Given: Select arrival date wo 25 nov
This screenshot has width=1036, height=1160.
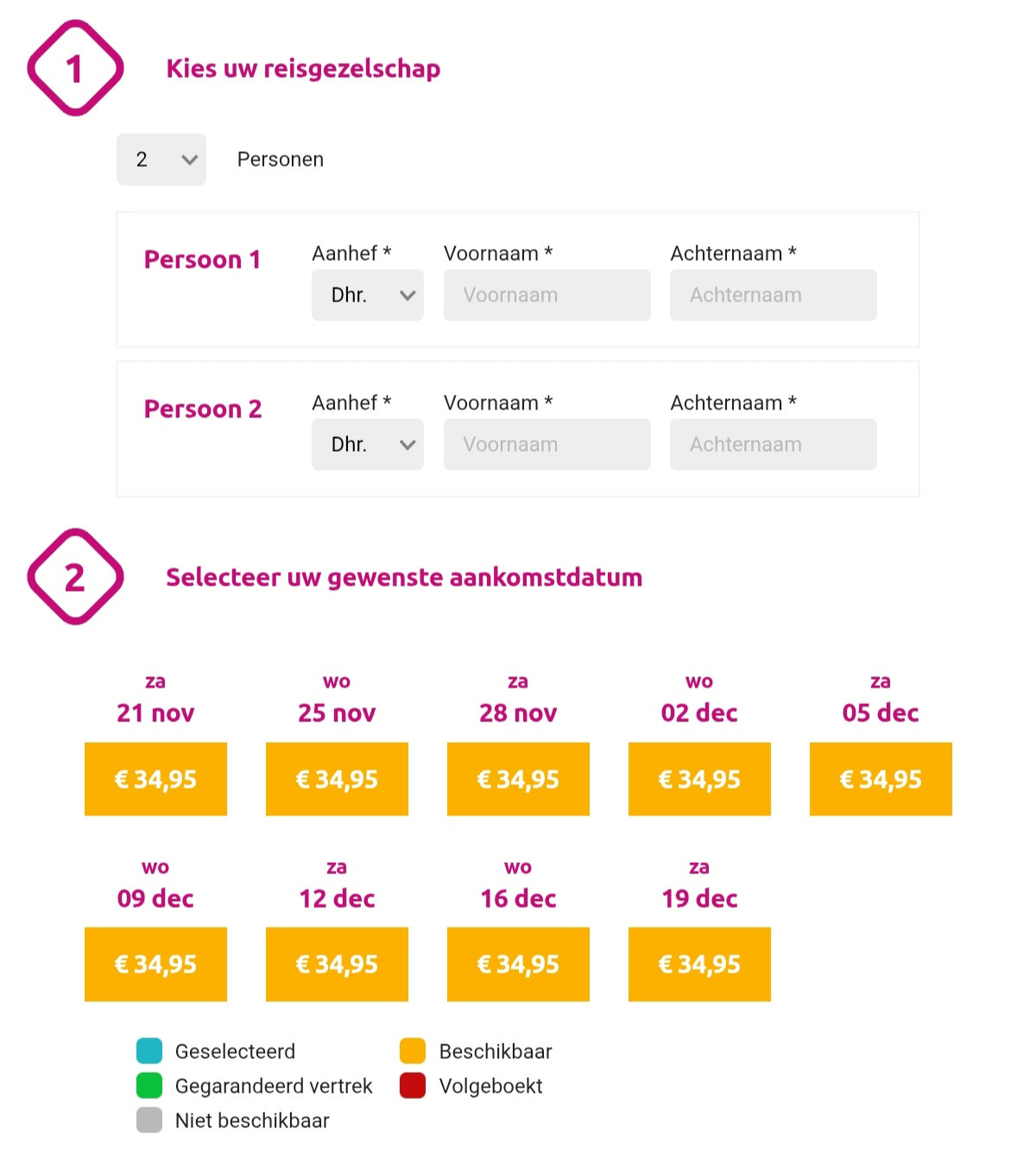Looking at the screenshot, I should 337,779.
